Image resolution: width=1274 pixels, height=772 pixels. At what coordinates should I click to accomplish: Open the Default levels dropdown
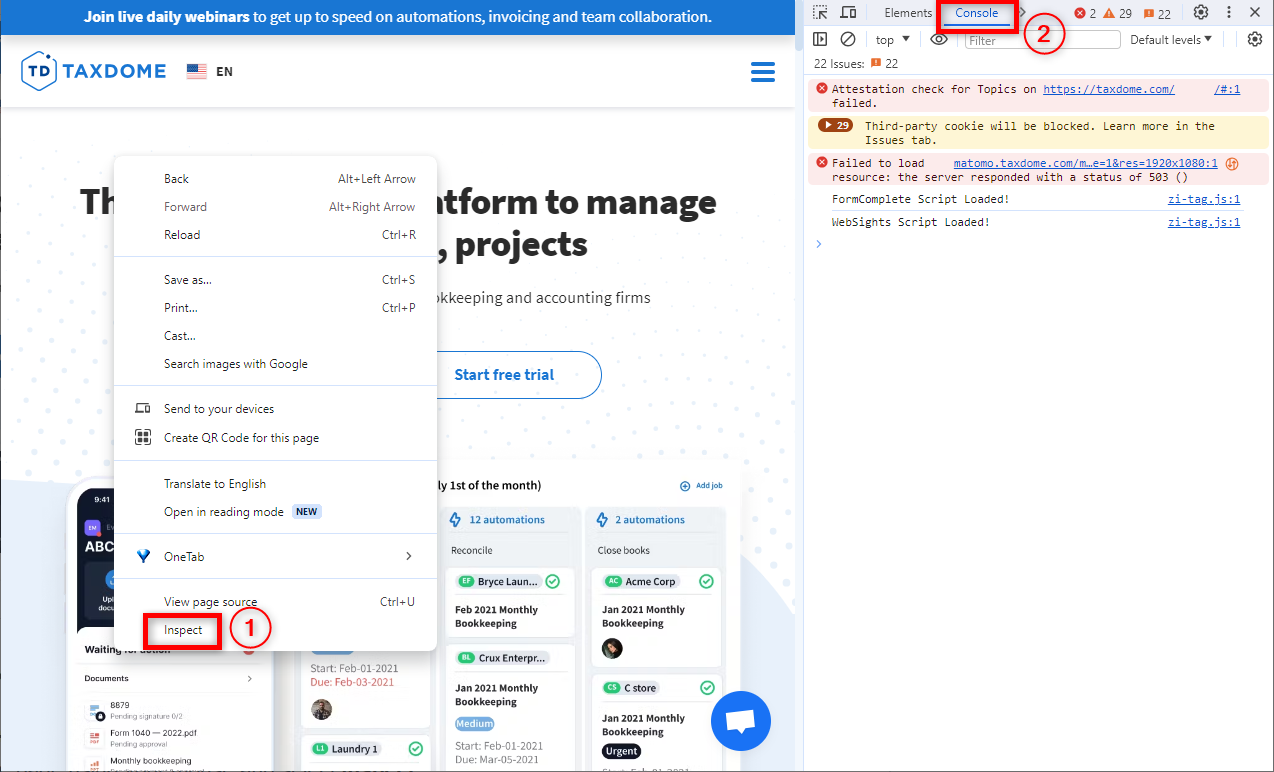(1170, 40)
